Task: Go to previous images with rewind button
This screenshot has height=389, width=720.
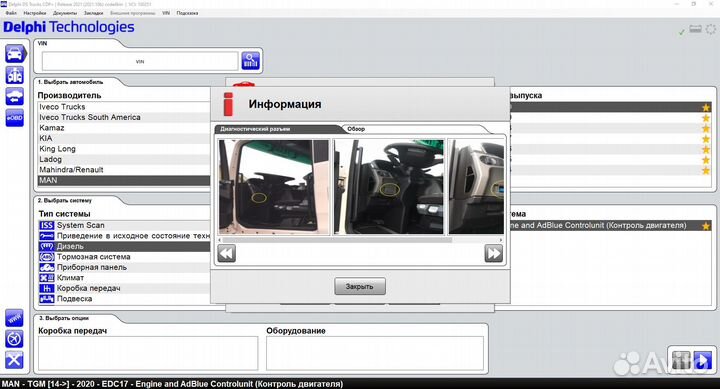Action: pos(227,254)
